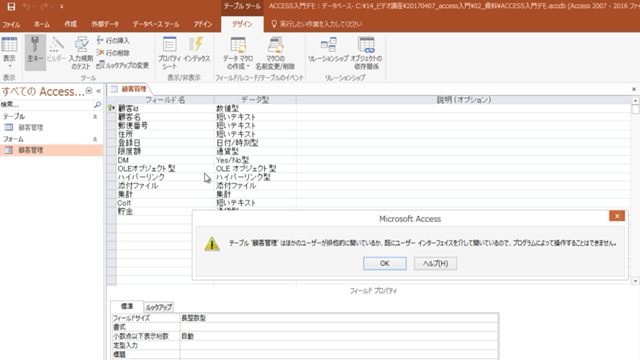The height and width of the screenshot is (360, 640).
Task: Click the 自動 decimal places value
Action: pyautogui.click(x=339, y=336)
